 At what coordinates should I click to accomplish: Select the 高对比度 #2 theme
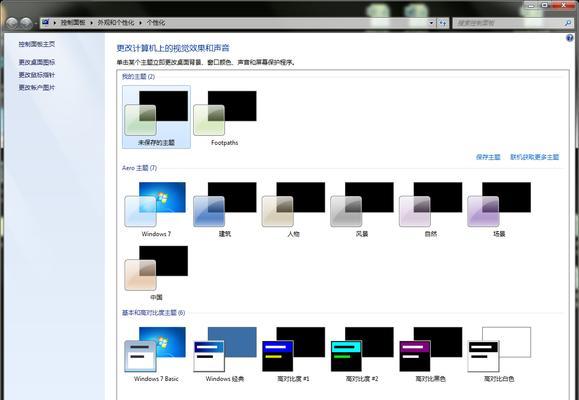pos(362,354)
